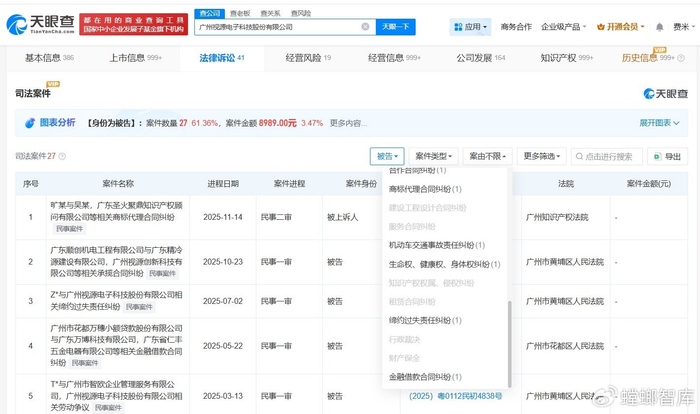
Task: Open the 商务合作 link
Action: pyautogui.click(x=516, y=27)
